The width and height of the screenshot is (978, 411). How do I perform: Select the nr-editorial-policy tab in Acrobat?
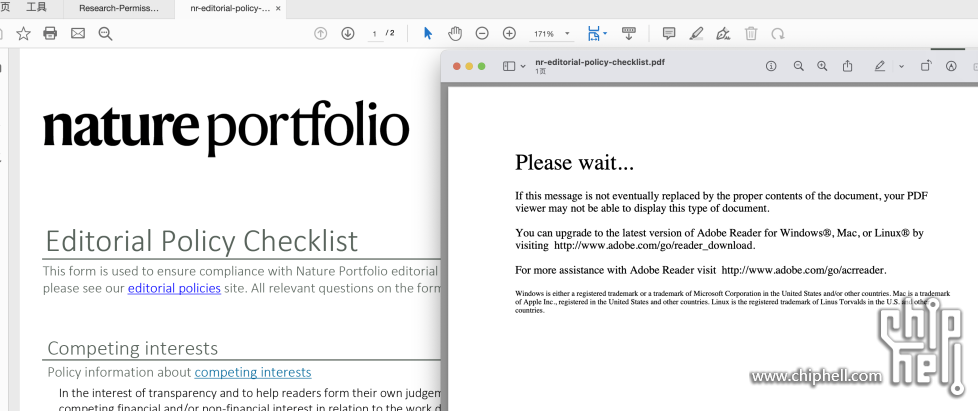tap(230, 9)
